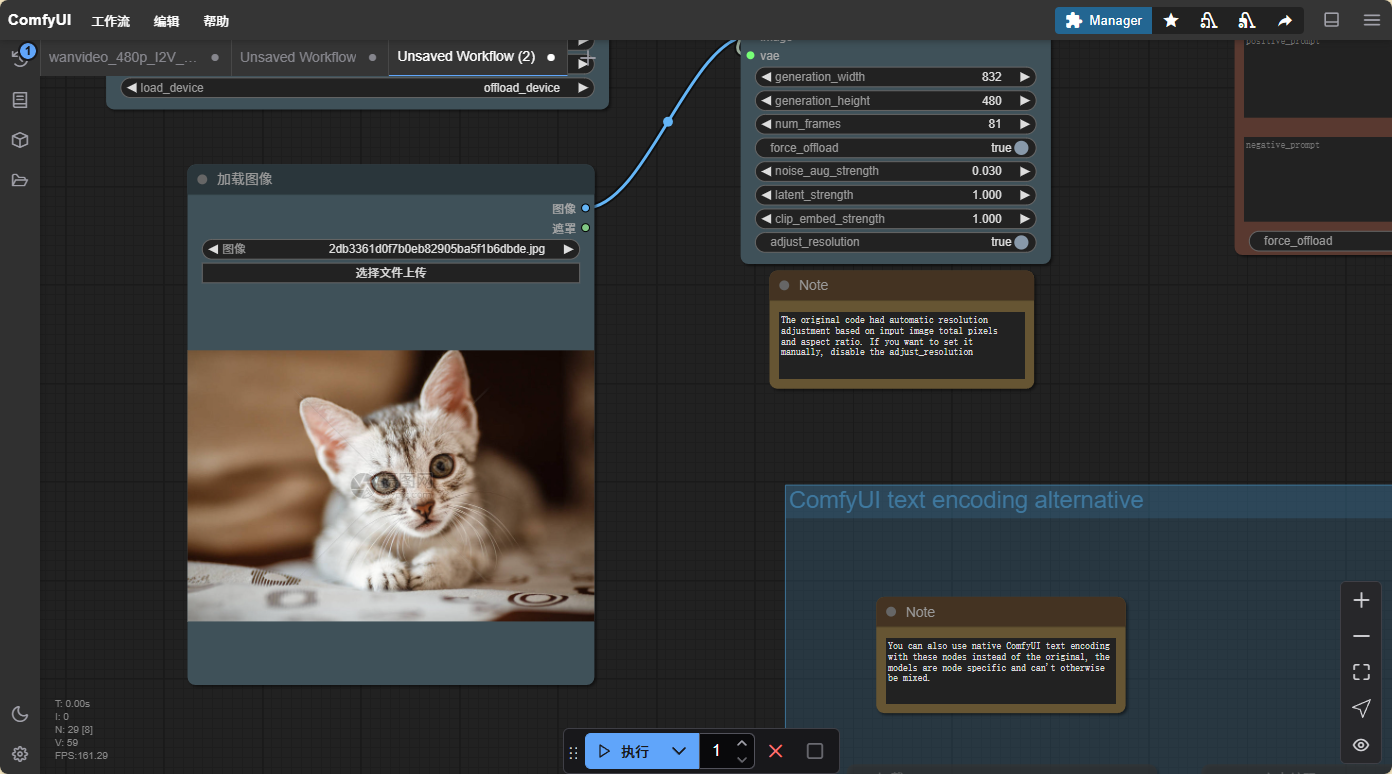Select previous image with left arrow
This screenshot has height=774, width=1392.
coord(212,249)
